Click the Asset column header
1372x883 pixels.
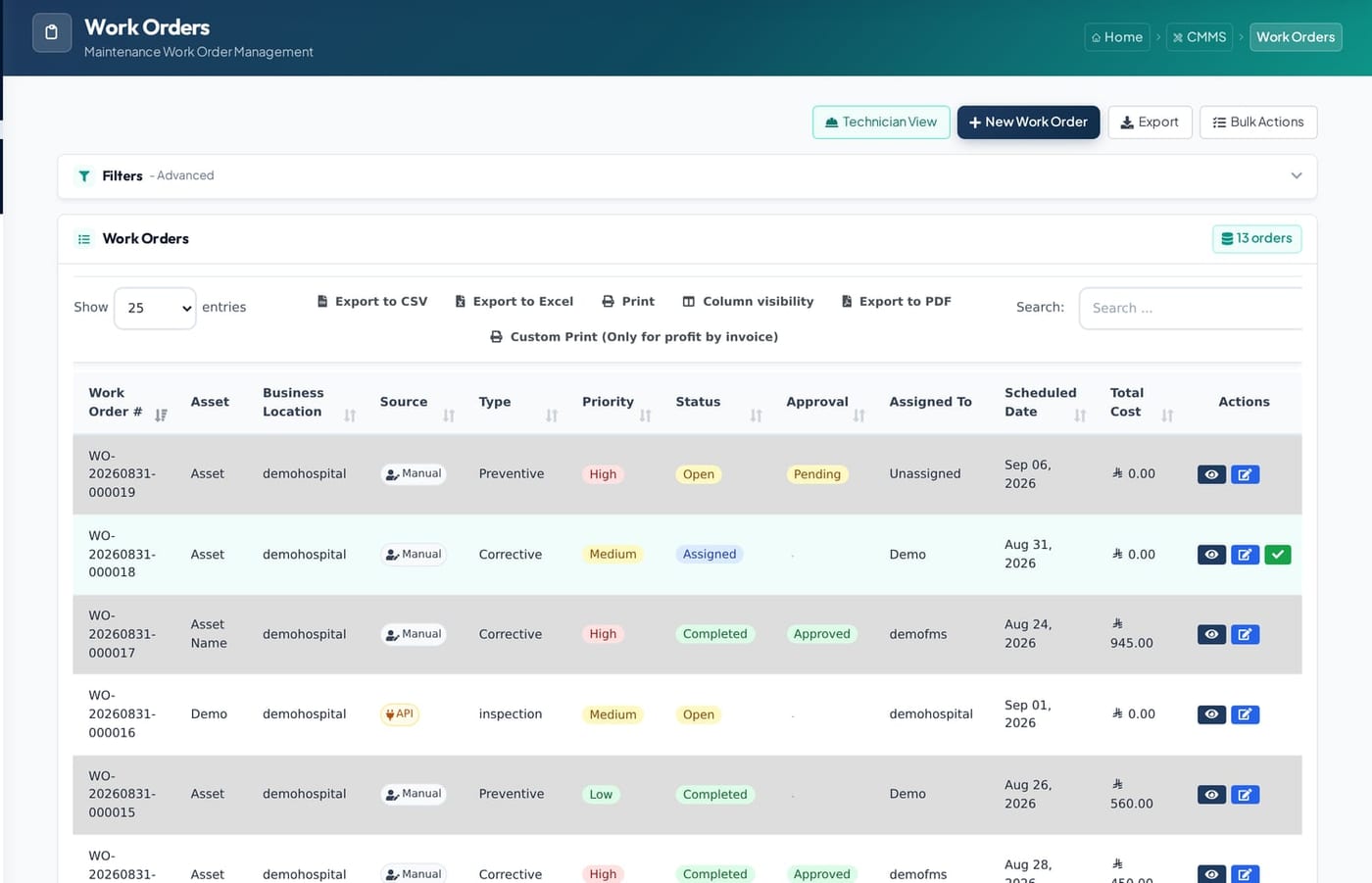click(x=210, y=402)
